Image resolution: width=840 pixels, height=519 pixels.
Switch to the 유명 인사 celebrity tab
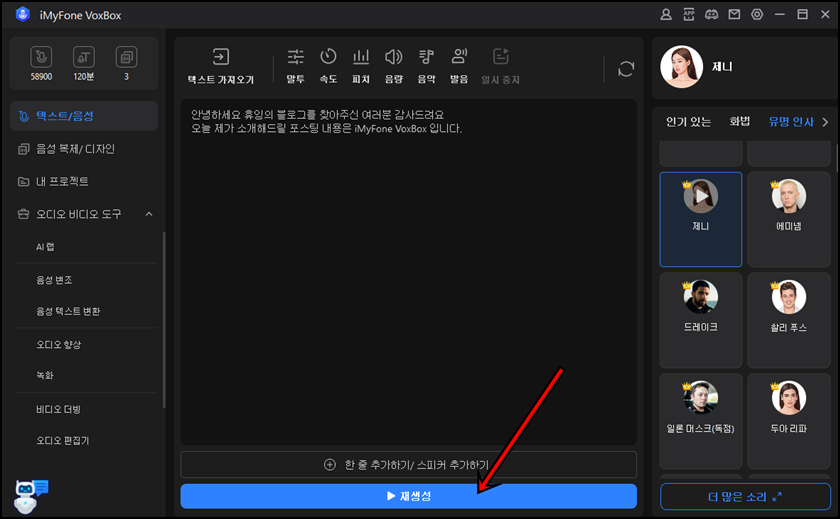click(x=791, y=122)
